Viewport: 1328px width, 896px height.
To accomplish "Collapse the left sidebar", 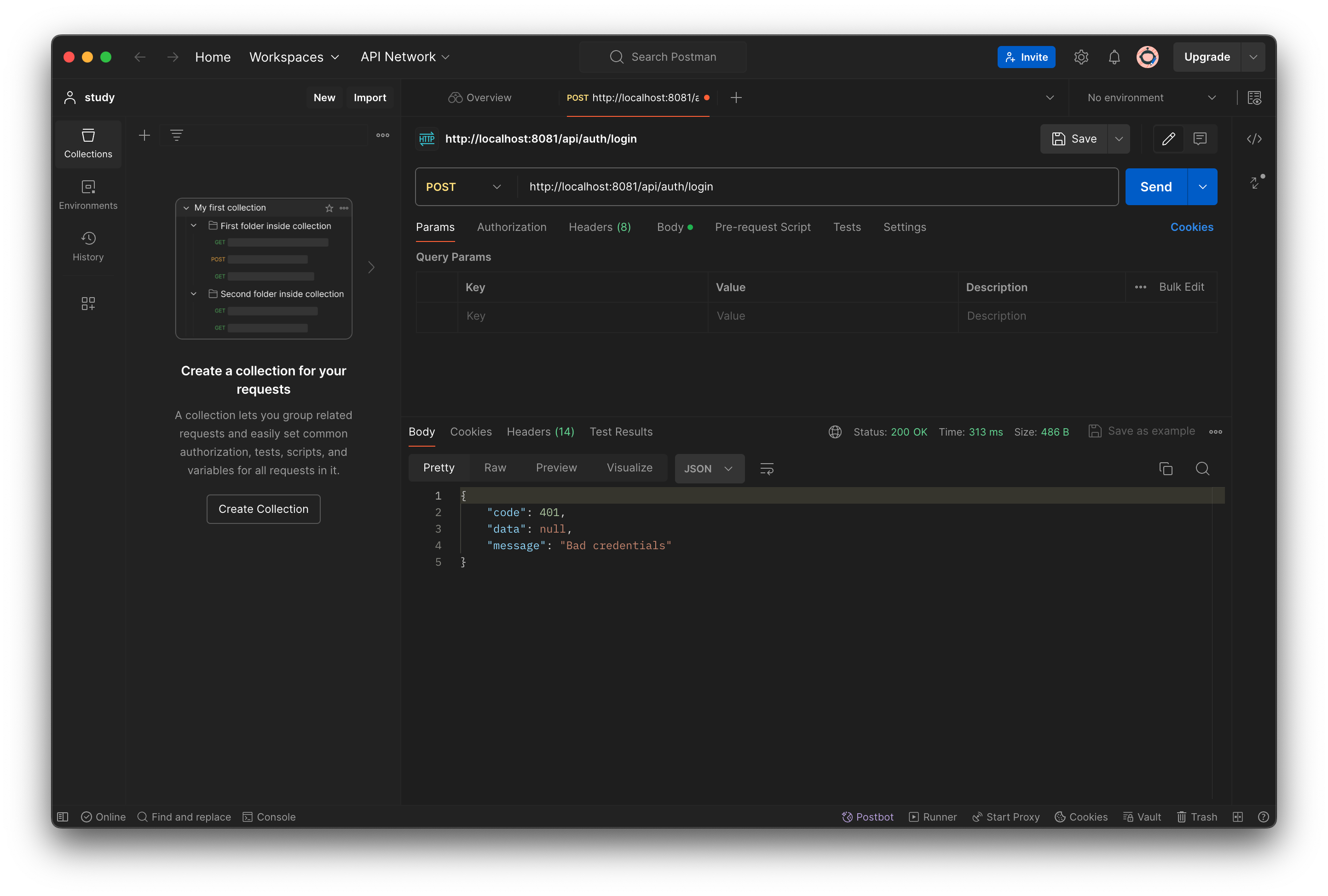I will [x=64, y=816].
